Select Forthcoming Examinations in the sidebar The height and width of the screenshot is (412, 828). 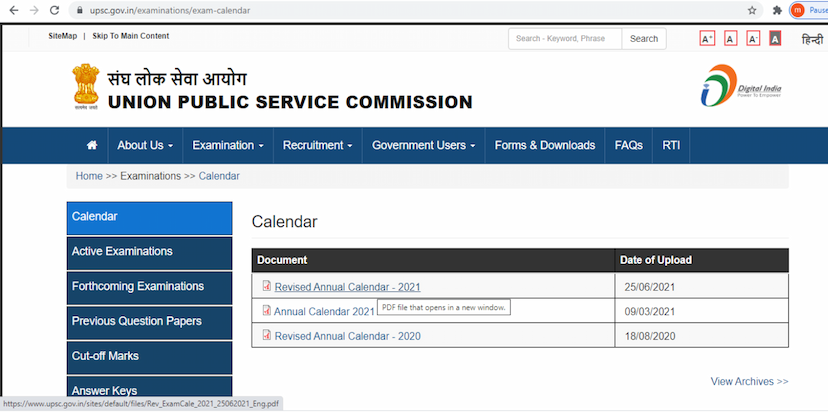click(149, 288)
